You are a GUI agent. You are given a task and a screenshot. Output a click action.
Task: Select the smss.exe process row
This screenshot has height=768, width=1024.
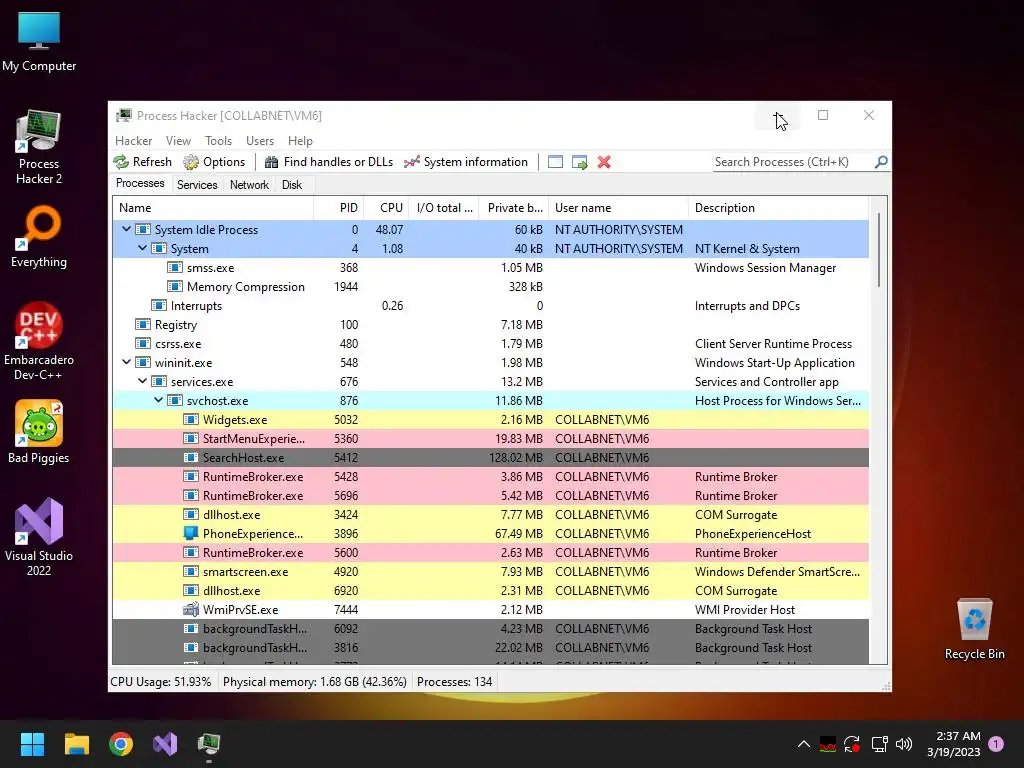tap(490, 268)
